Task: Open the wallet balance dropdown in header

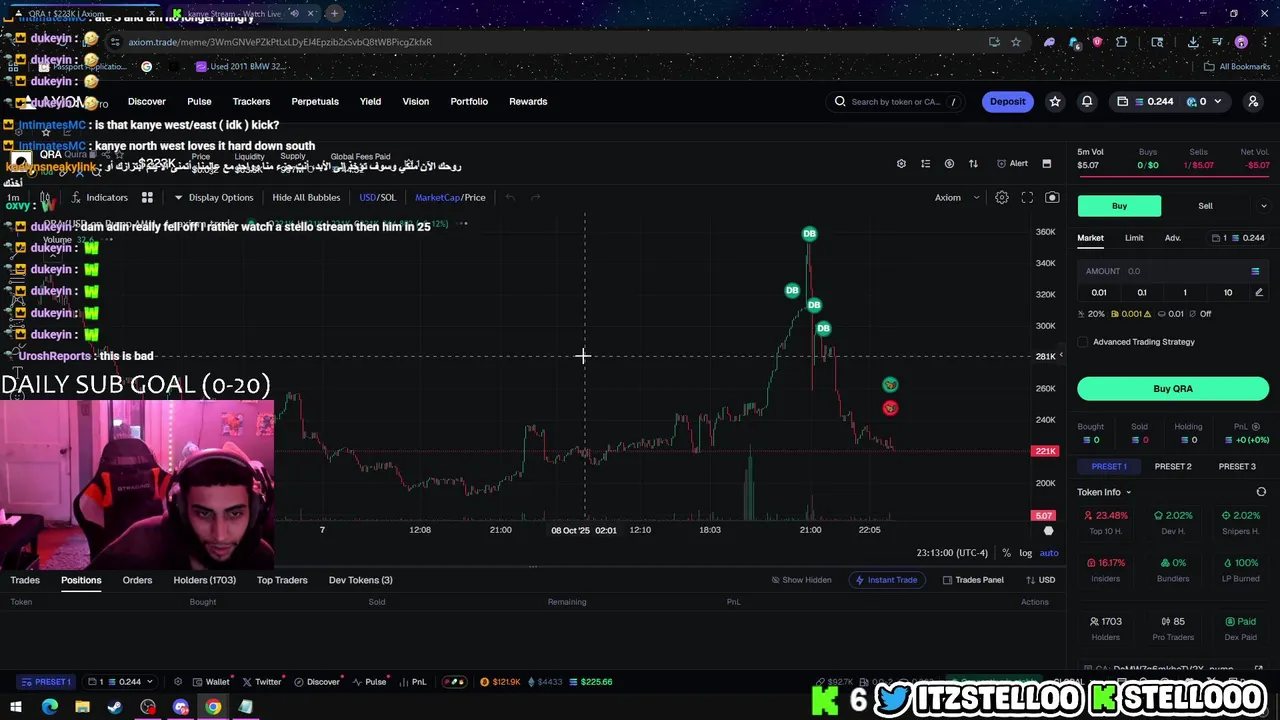Action: click(1170, 101)
